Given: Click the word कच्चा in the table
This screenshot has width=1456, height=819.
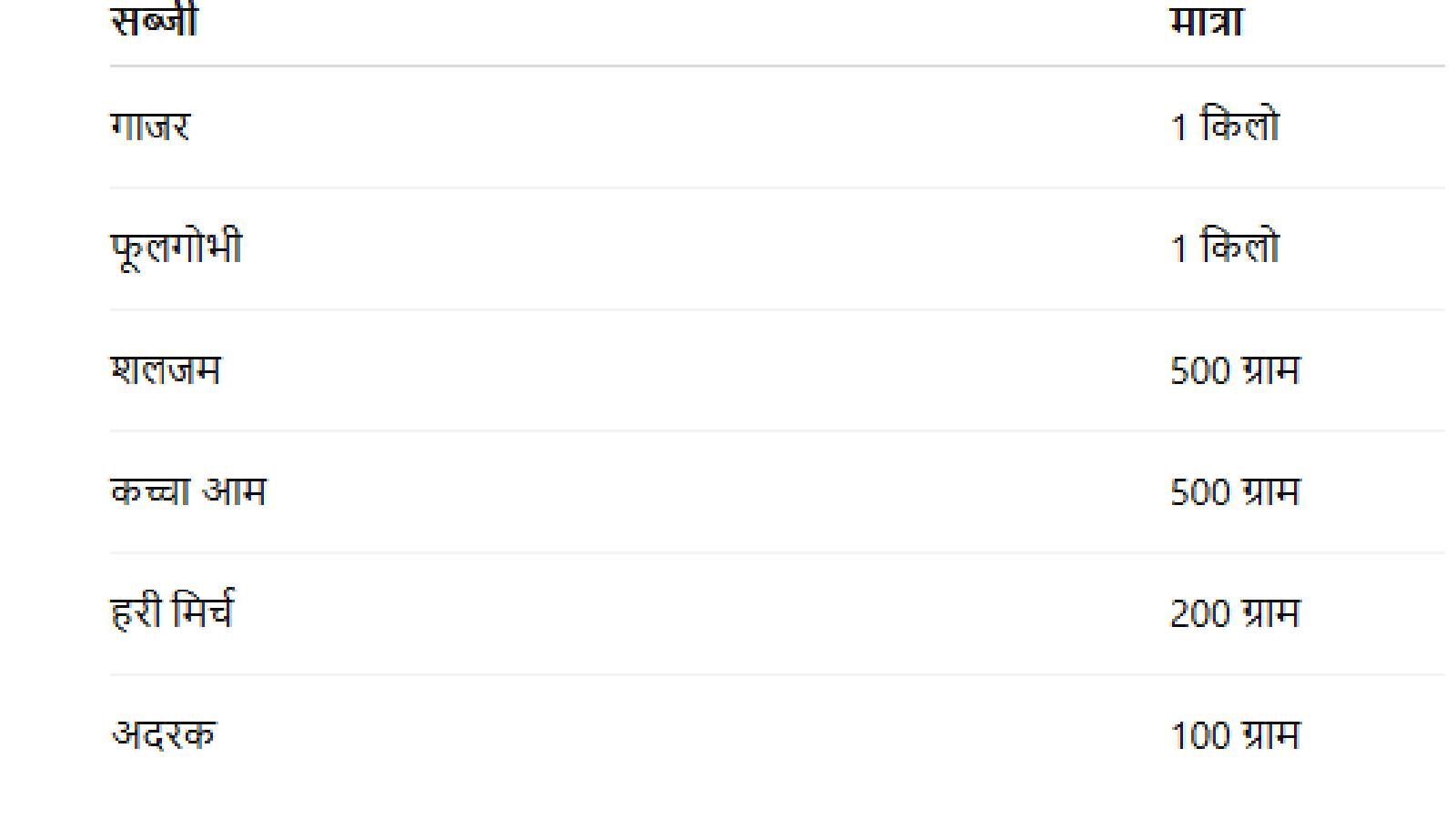Looking at the screenshot, I should click(150, 492).
